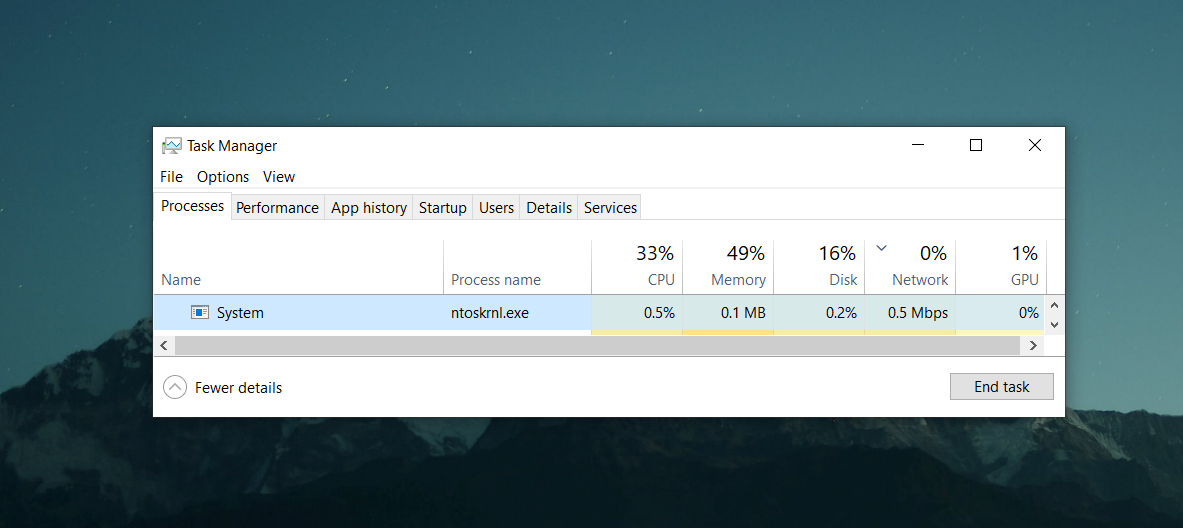The width and height of the screenshot is (1183, 528).
Task: Sort by the Process name column header
Action: point(518,267)
